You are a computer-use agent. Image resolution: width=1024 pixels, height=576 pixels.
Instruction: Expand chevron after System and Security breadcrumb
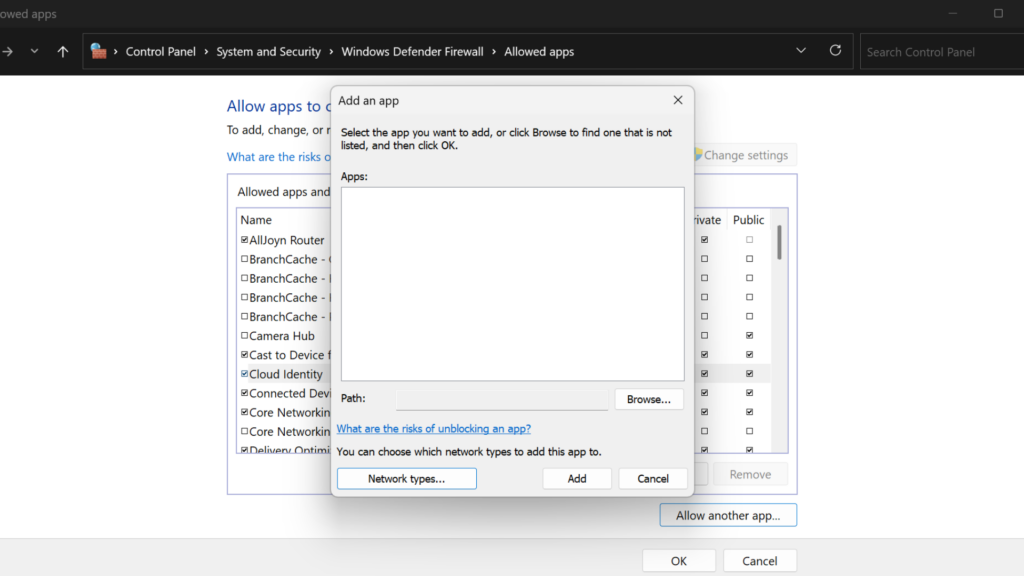pyautogui.click(x=331, y=52)
